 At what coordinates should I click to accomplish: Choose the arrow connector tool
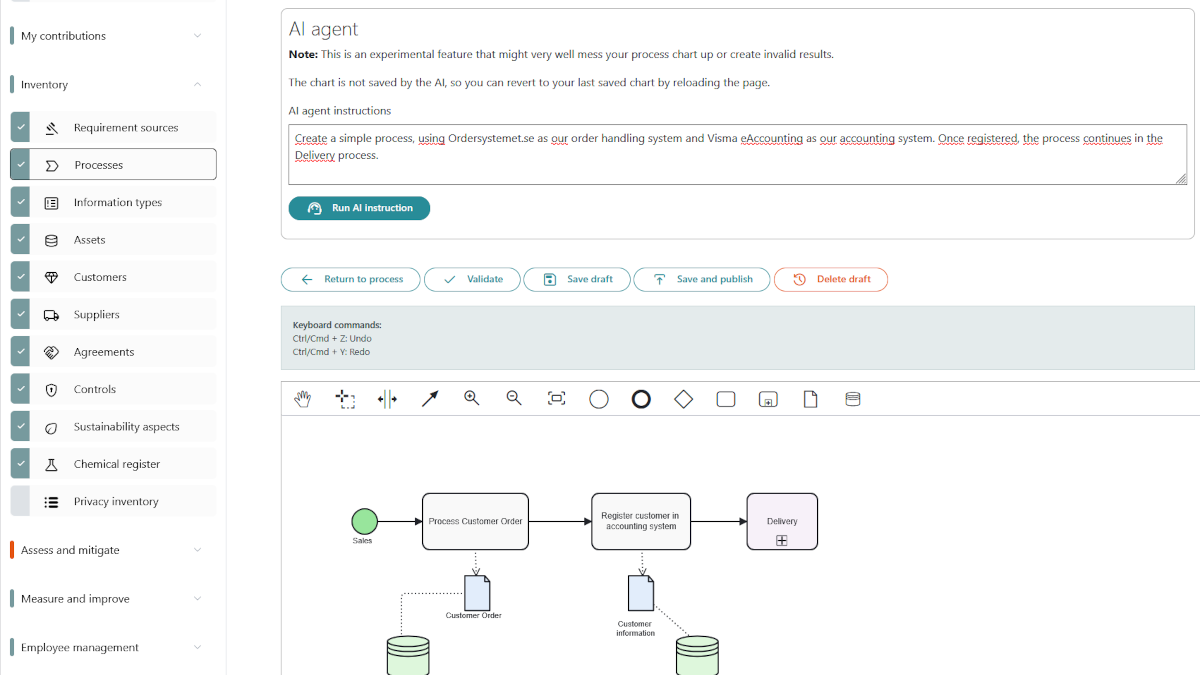[428, 398]
